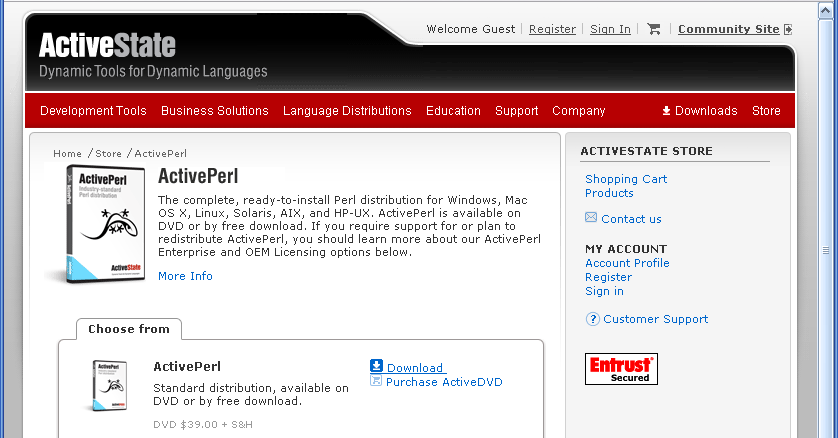Image resolution: width=838 pixels, height=438 pixels.
Task: Click the blue download icon beside Download
Action: coord(376,366)
